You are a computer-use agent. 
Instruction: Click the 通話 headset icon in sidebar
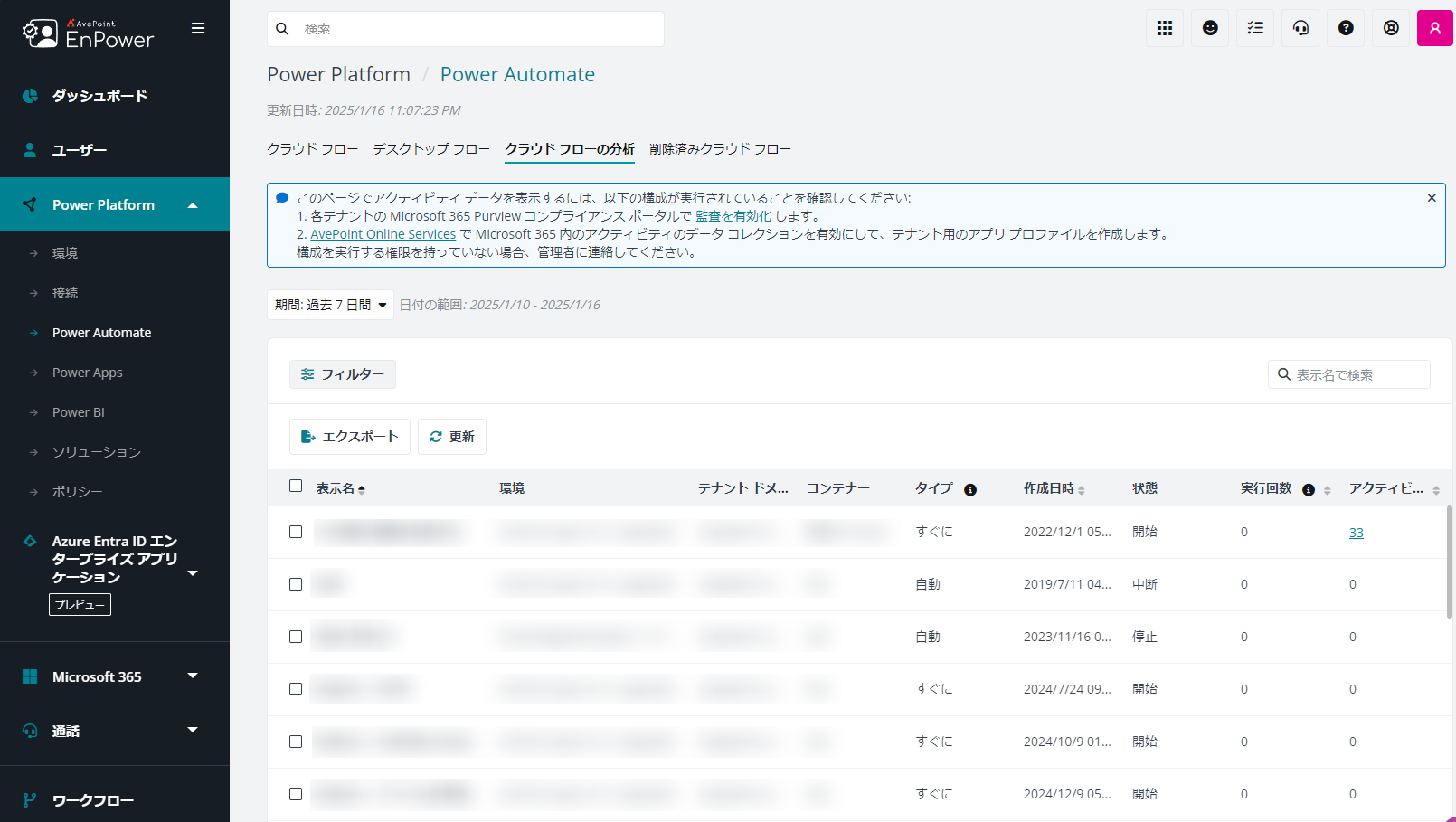click(30, 731)
